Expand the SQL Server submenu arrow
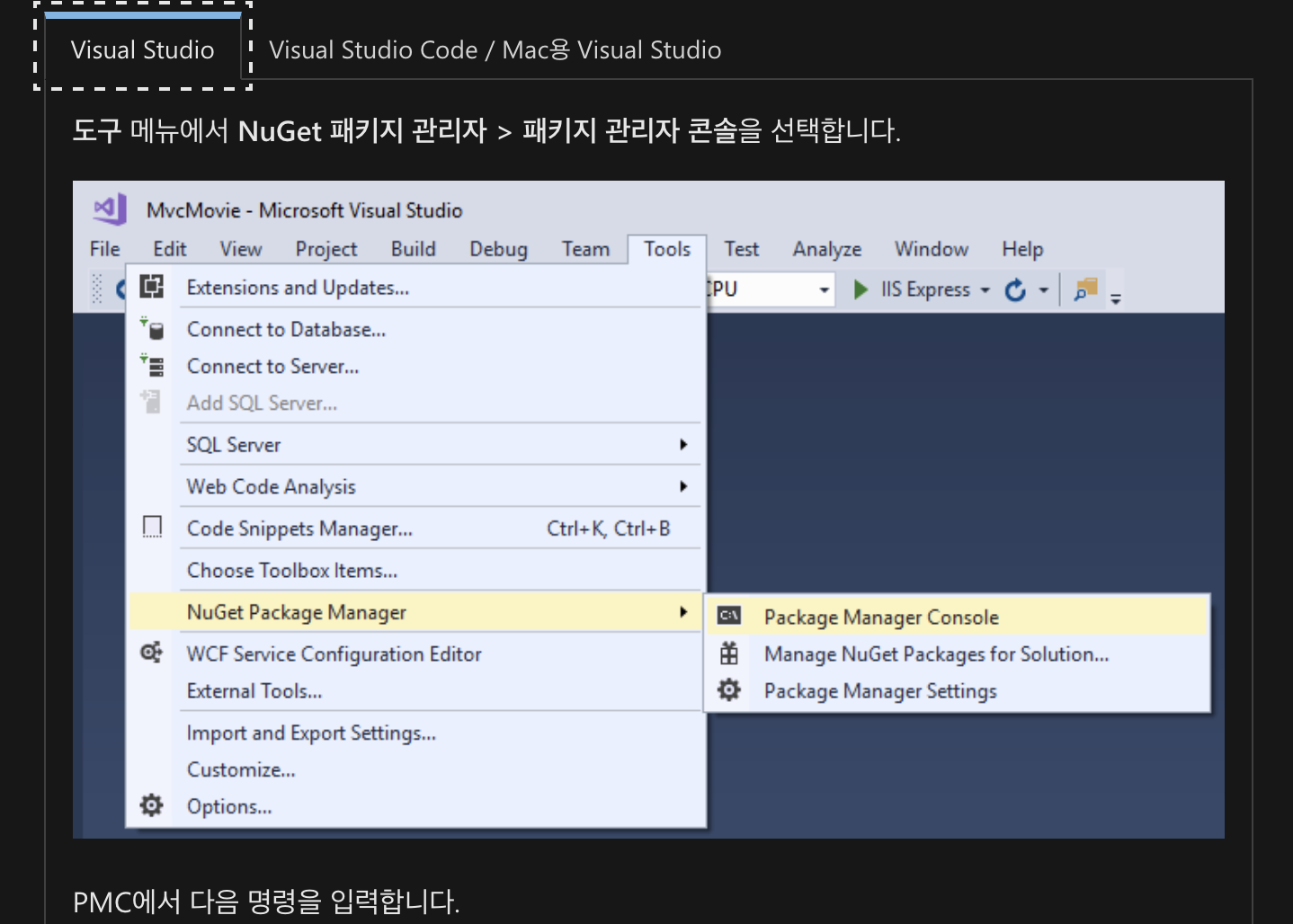Viewport: 1293px width, 924px height. (683, 444)
